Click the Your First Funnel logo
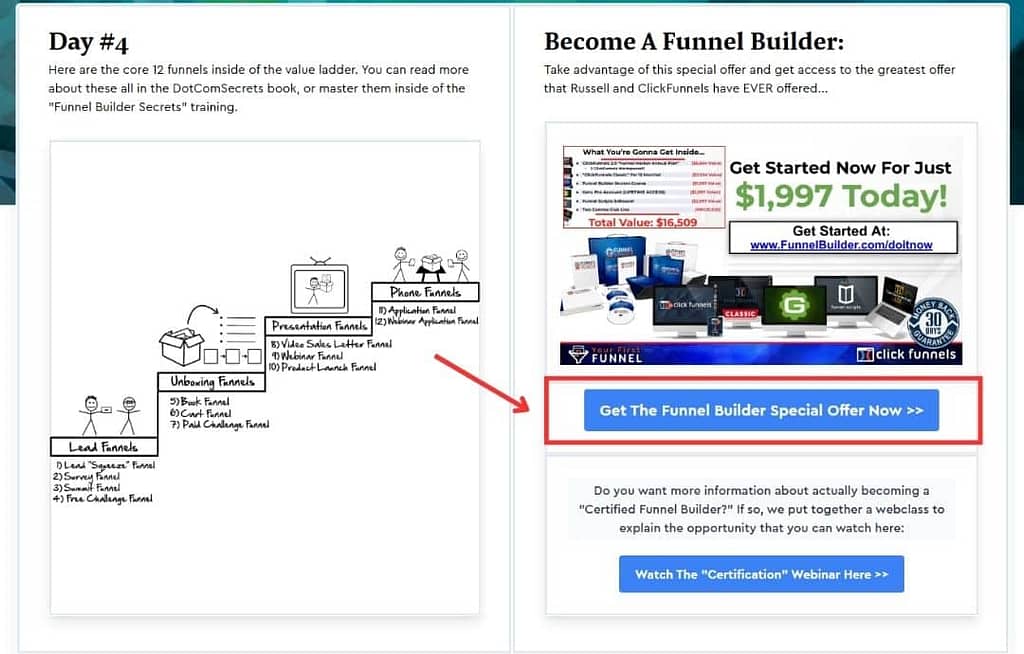The image size is (1024, 654). tap(606, 354)
